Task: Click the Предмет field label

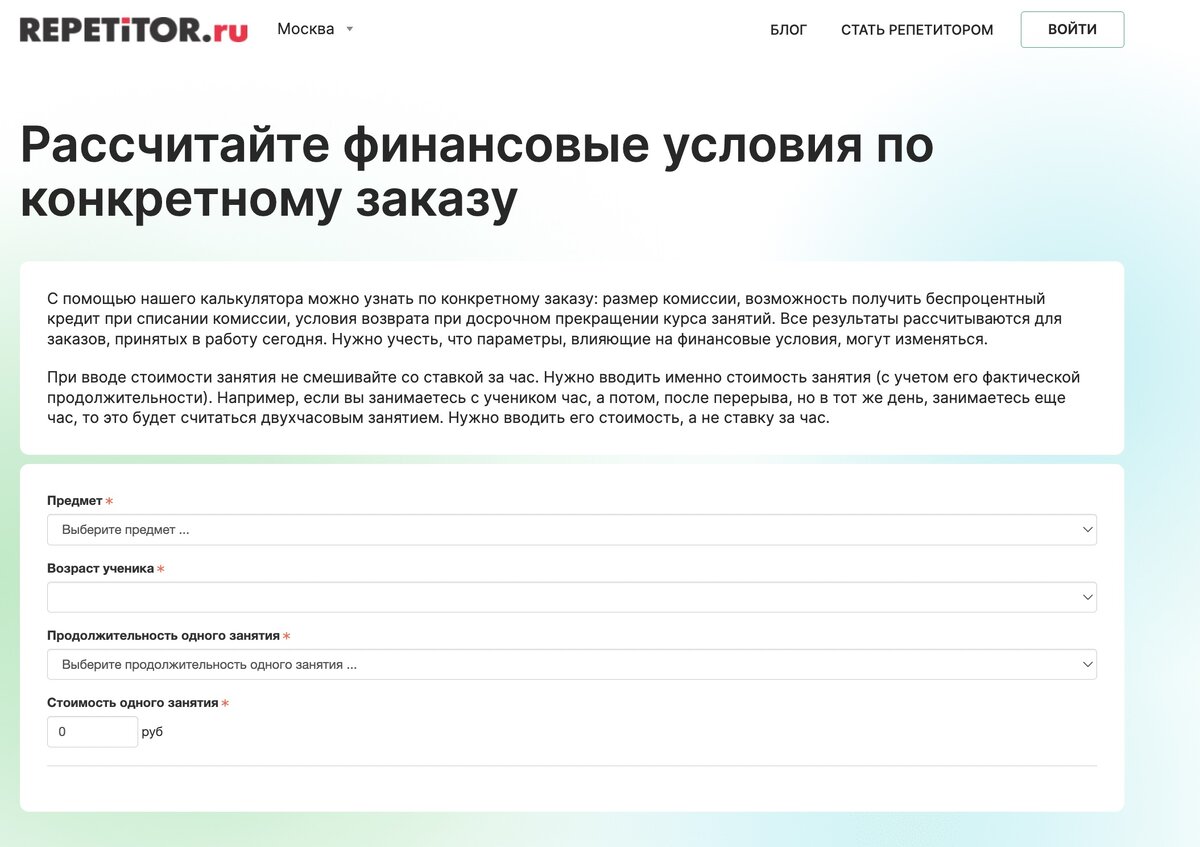Action: point(75,501)
